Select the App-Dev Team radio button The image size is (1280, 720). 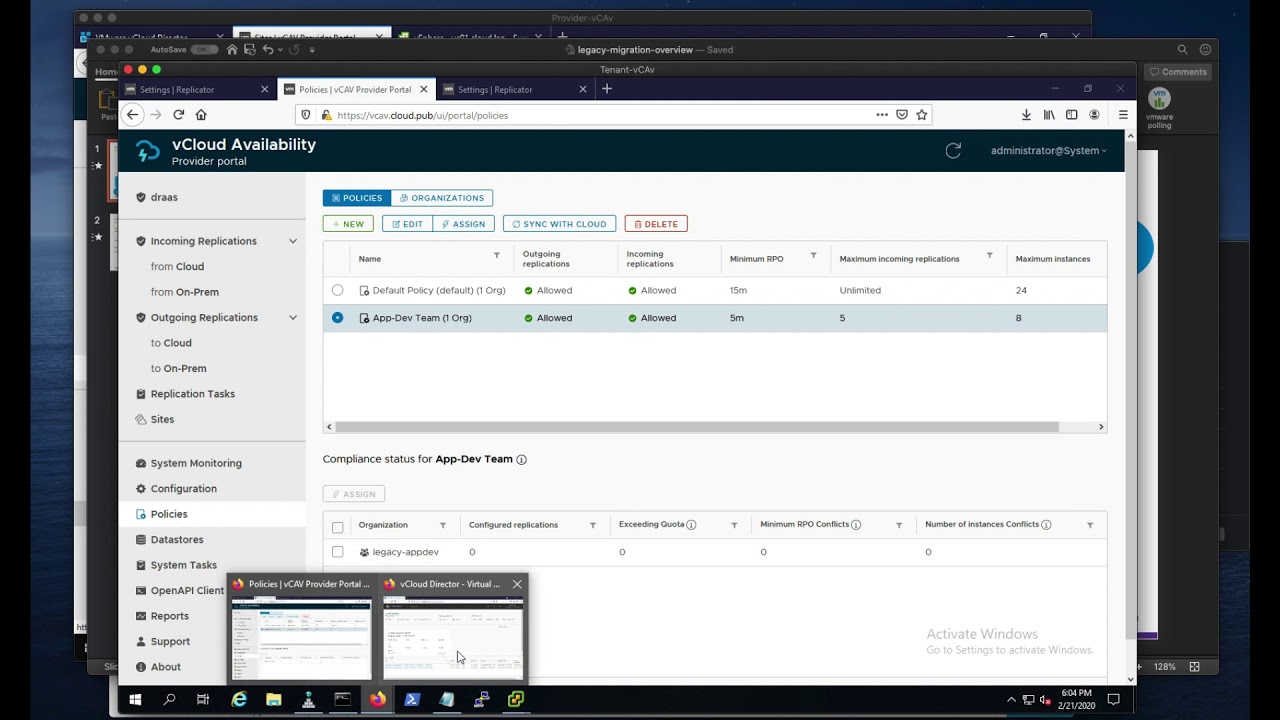(x=337, y=318)
